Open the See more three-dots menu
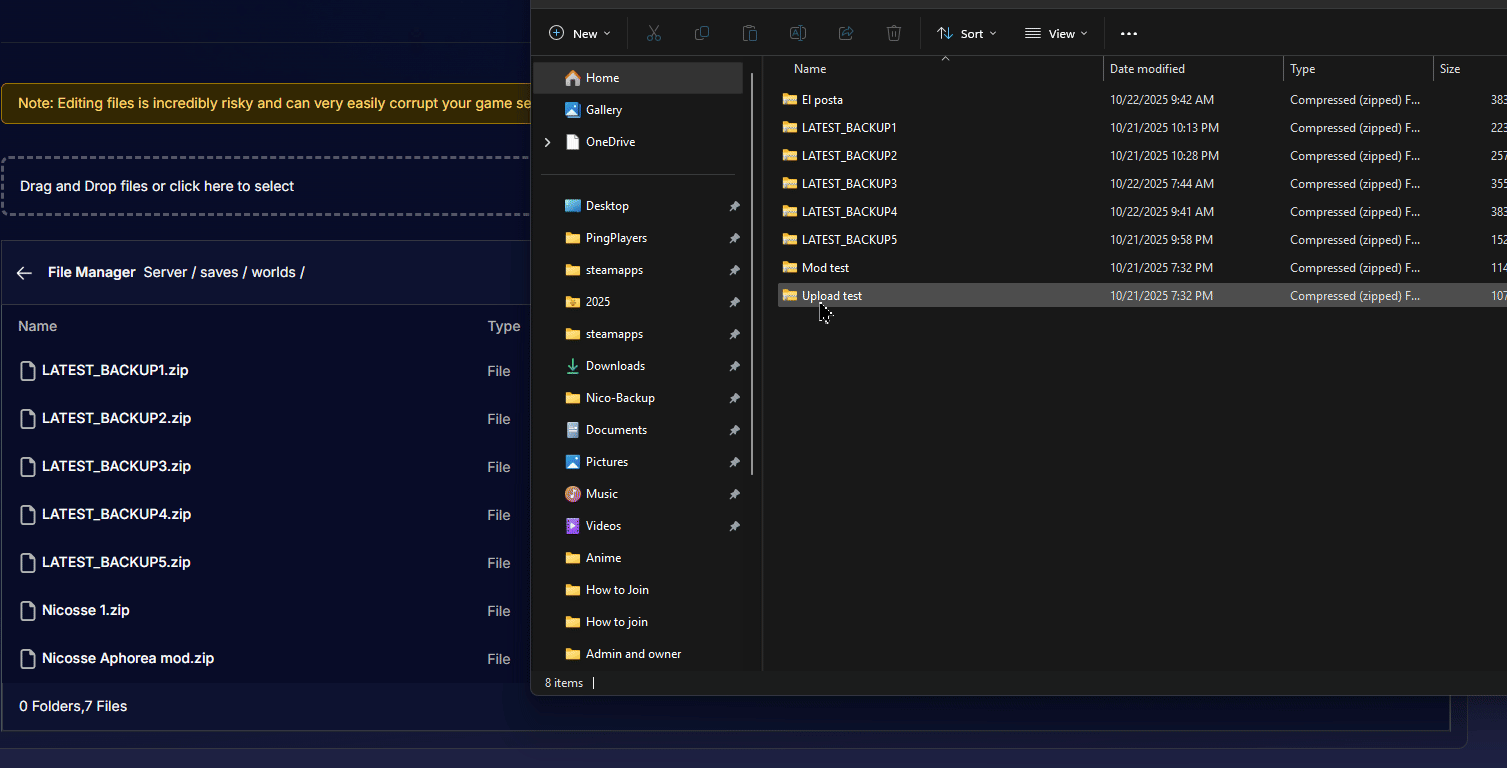Viewport: 1507px width, 768px height. tap(1129, 33)
